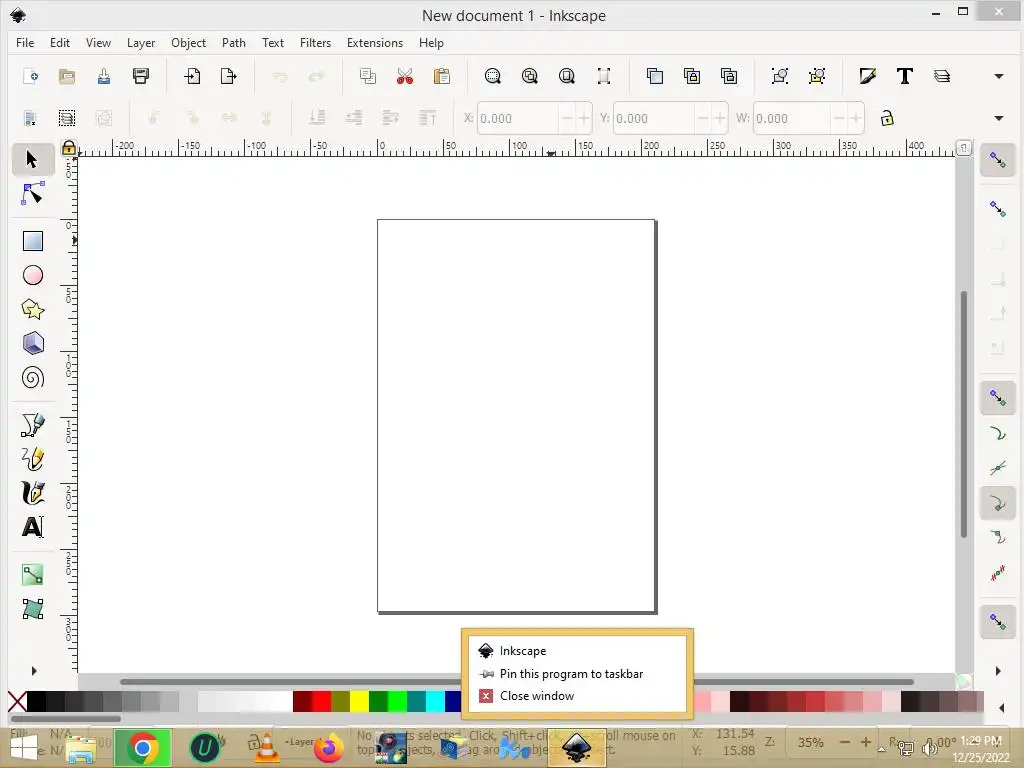The width and height of the screenshot is (1024, 768).
Task: Open VLC from the taskbar
Action: point(266,748)
